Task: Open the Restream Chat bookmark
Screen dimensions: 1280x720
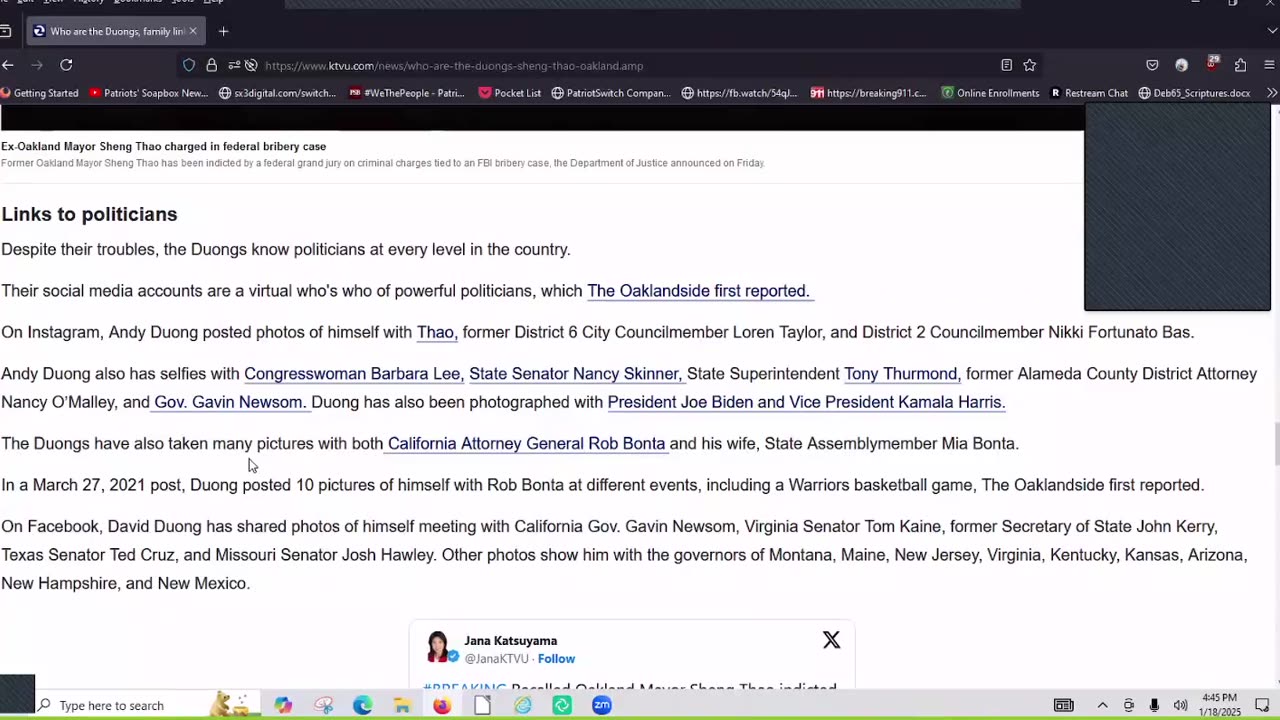Action: 1088,93
